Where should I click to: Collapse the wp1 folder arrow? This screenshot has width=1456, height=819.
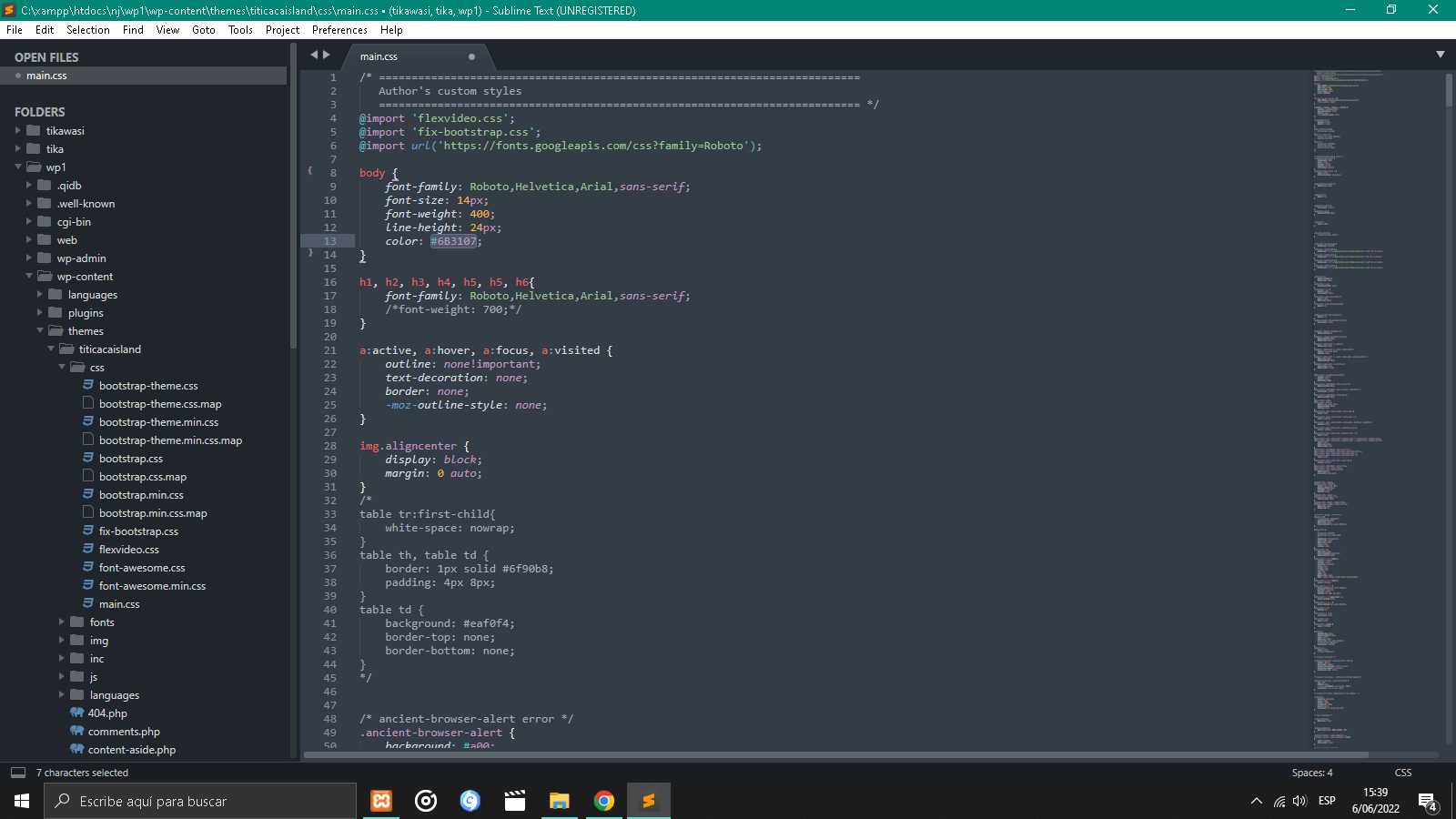(x=18, y=167)
